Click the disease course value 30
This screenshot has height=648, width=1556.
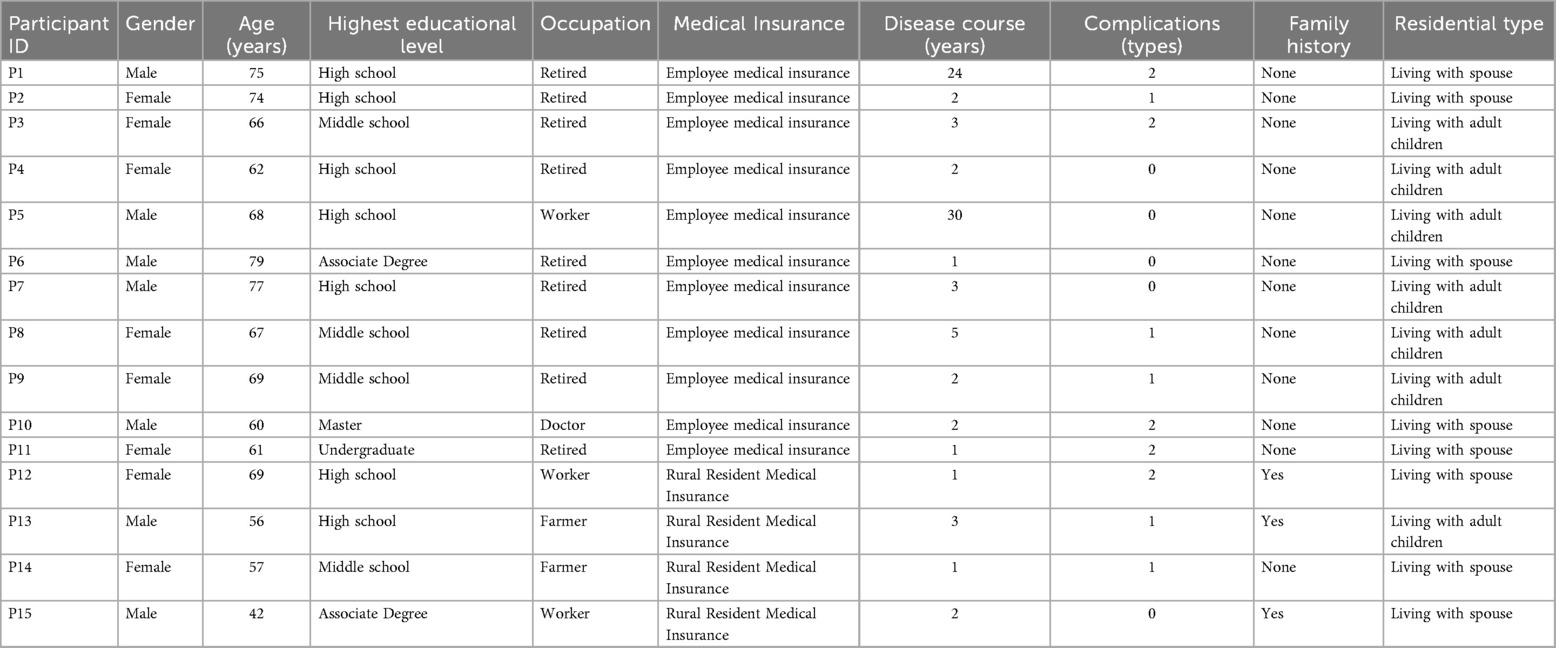click(x=954, y=215)
